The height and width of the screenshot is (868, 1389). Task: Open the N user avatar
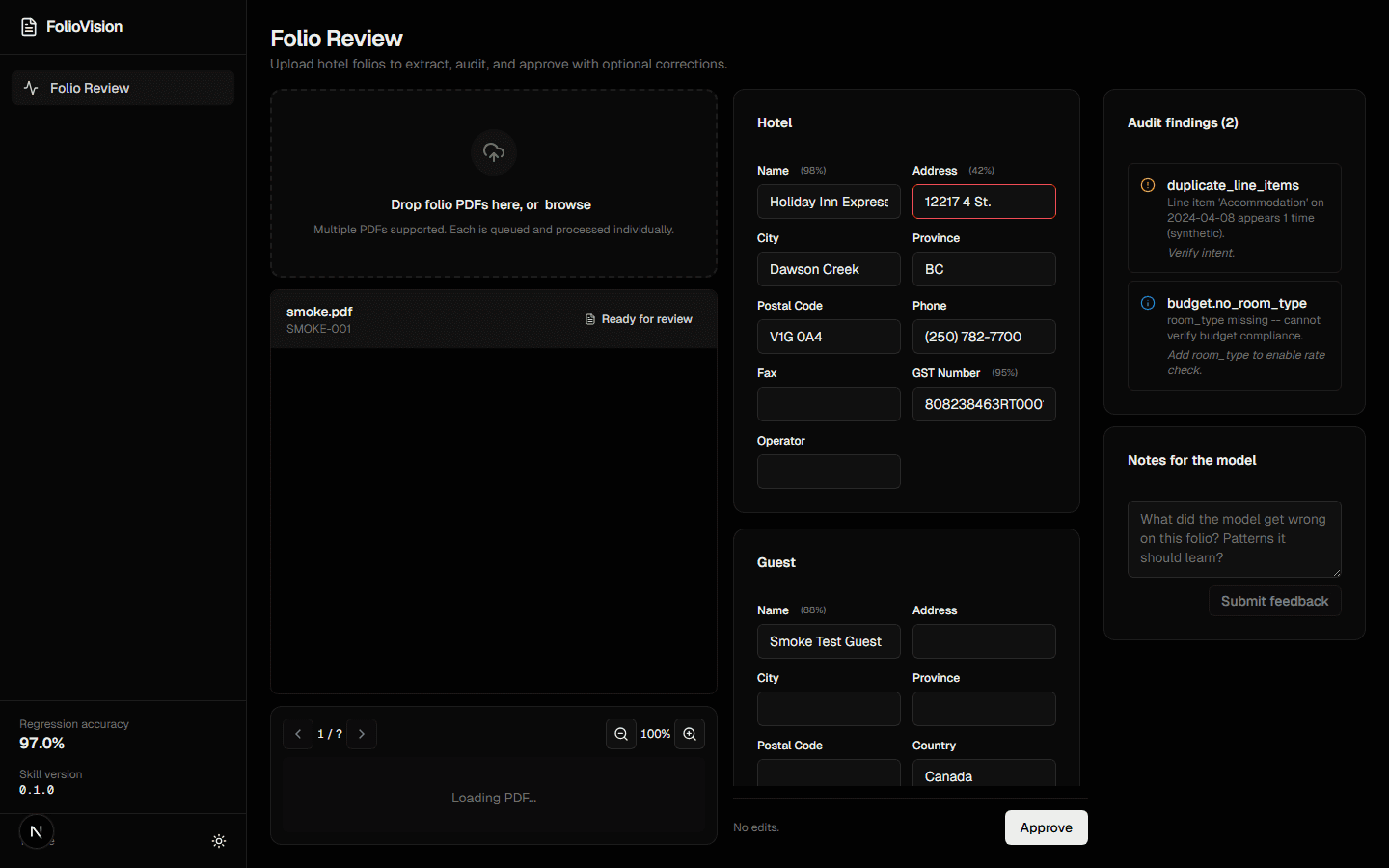(37, 831)
